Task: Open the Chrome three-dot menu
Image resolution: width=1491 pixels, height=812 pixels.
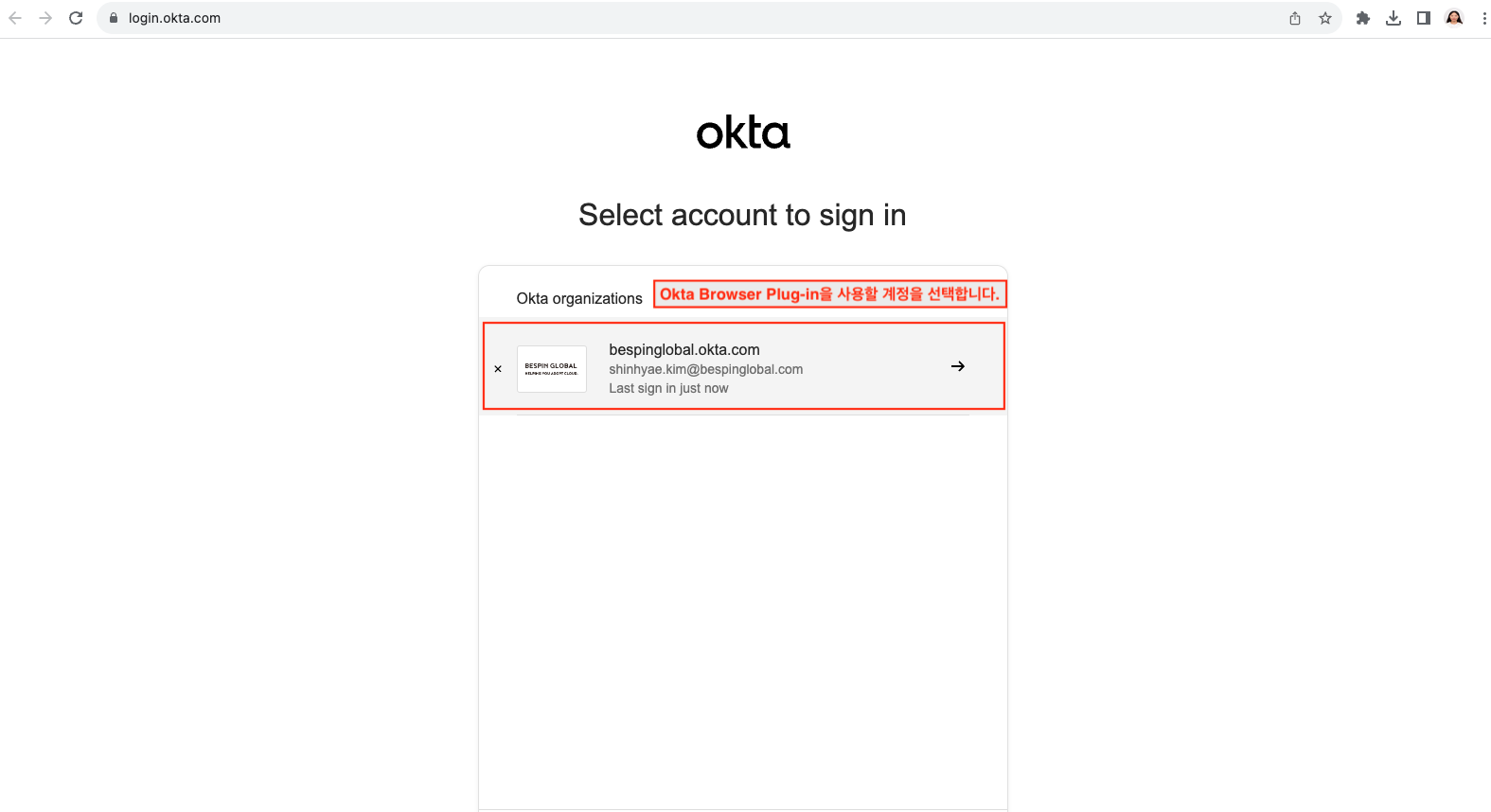Action: point(1483,18)
